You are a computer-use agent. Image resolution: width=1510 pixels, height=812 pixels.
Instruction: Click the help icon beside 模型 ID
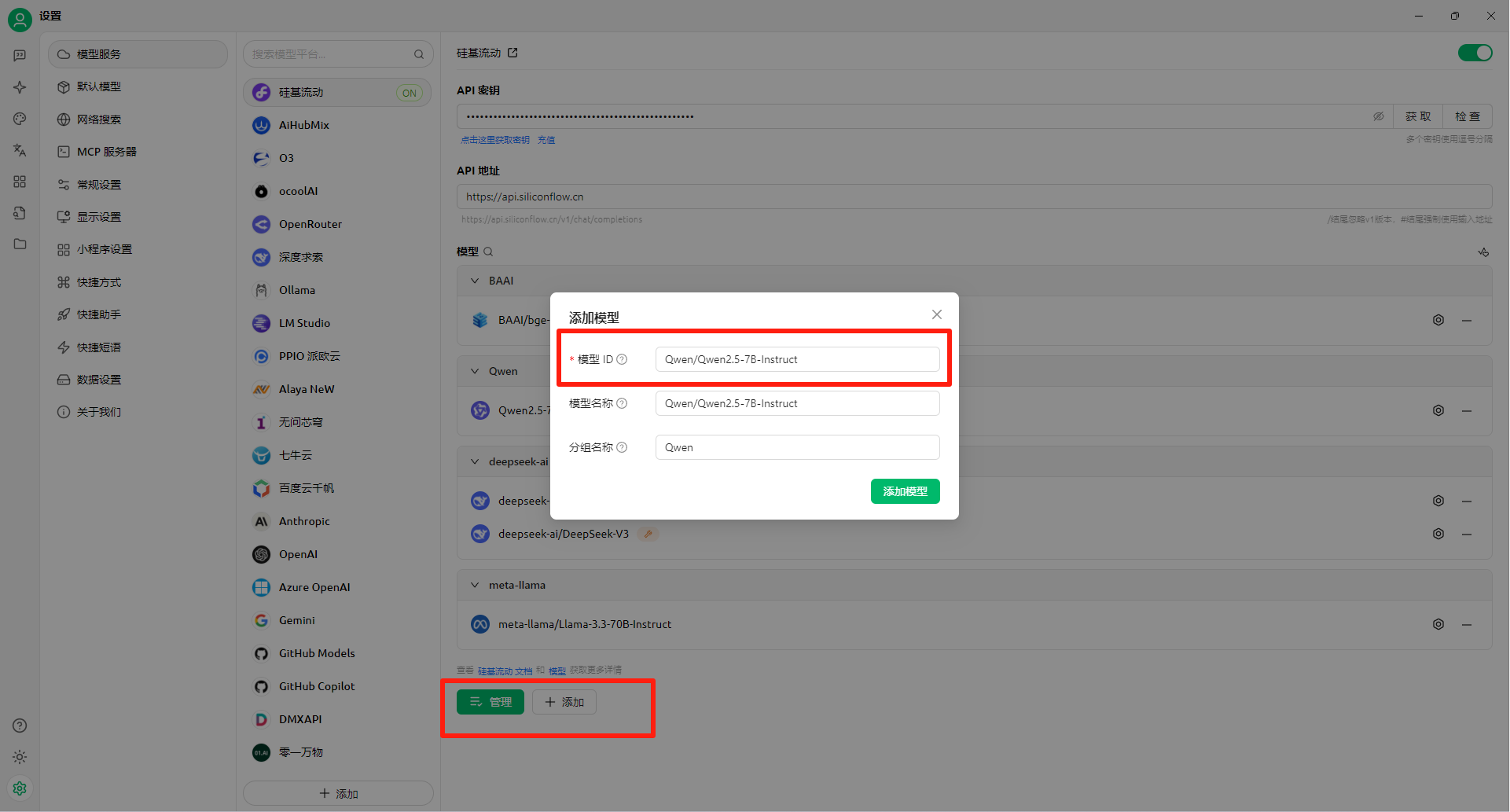tap(622, 359)
